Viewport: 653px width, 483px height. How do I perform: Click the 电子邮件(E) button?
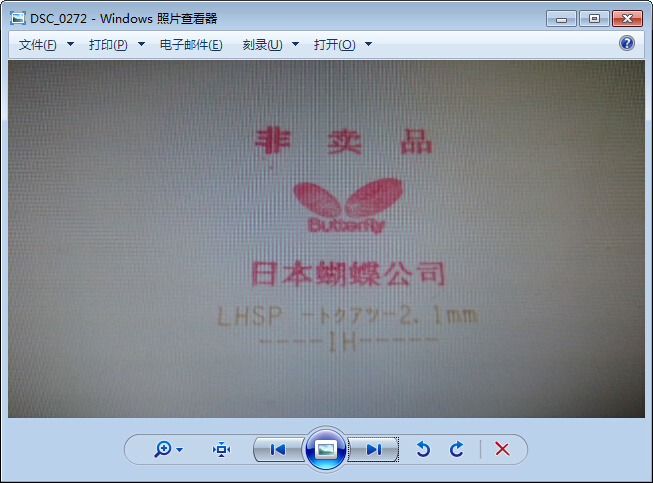click(x=191, y=45)
